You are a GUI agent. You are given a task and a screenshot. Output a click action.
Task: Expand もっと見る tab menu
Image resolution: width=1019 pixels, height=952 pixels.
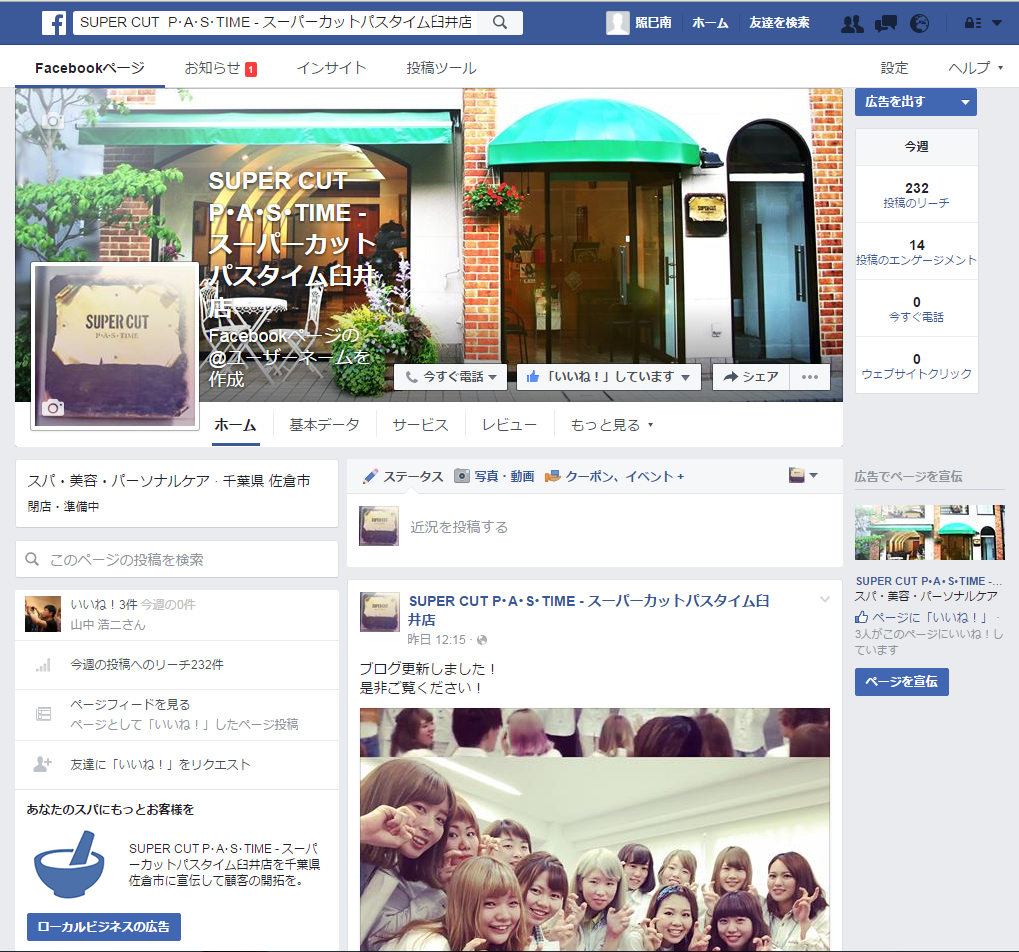pyautogui.click(x=612, y=425)
